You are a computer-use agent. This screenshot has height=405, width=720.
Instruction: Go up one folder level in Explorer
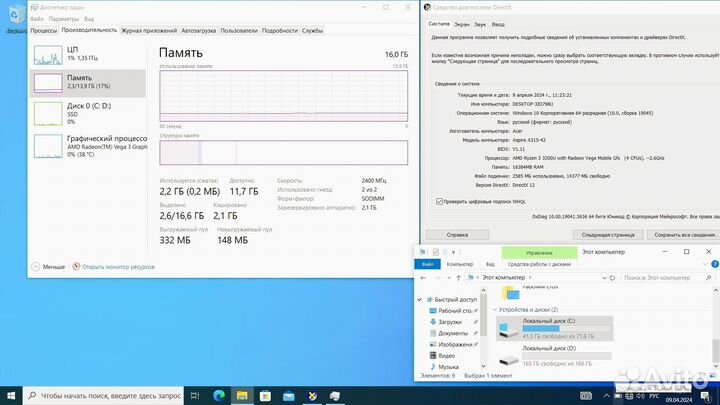coord(458,278)
